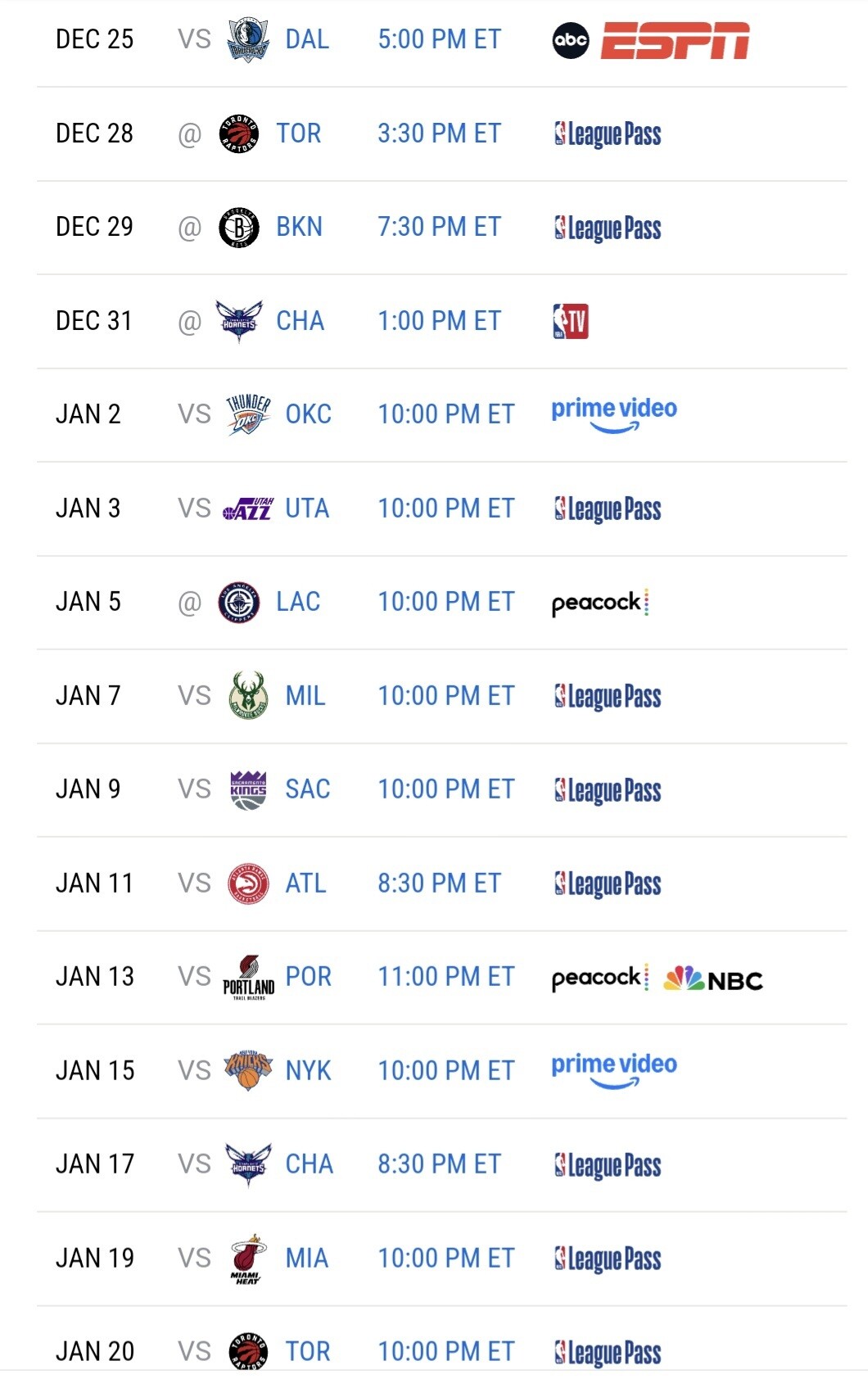
Task: Select the NYK team abbreviation link
Action: point(308,1071)
